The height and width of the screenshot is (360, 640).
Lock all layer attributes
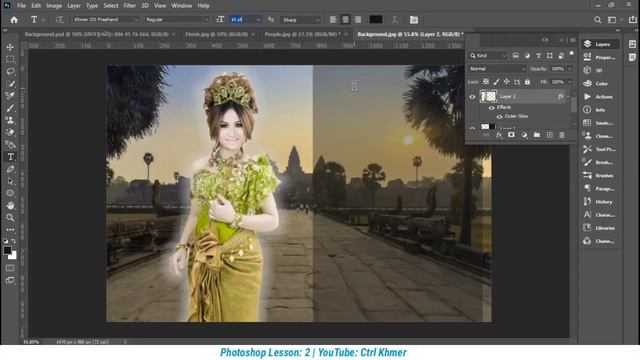[x=527, y=82]
